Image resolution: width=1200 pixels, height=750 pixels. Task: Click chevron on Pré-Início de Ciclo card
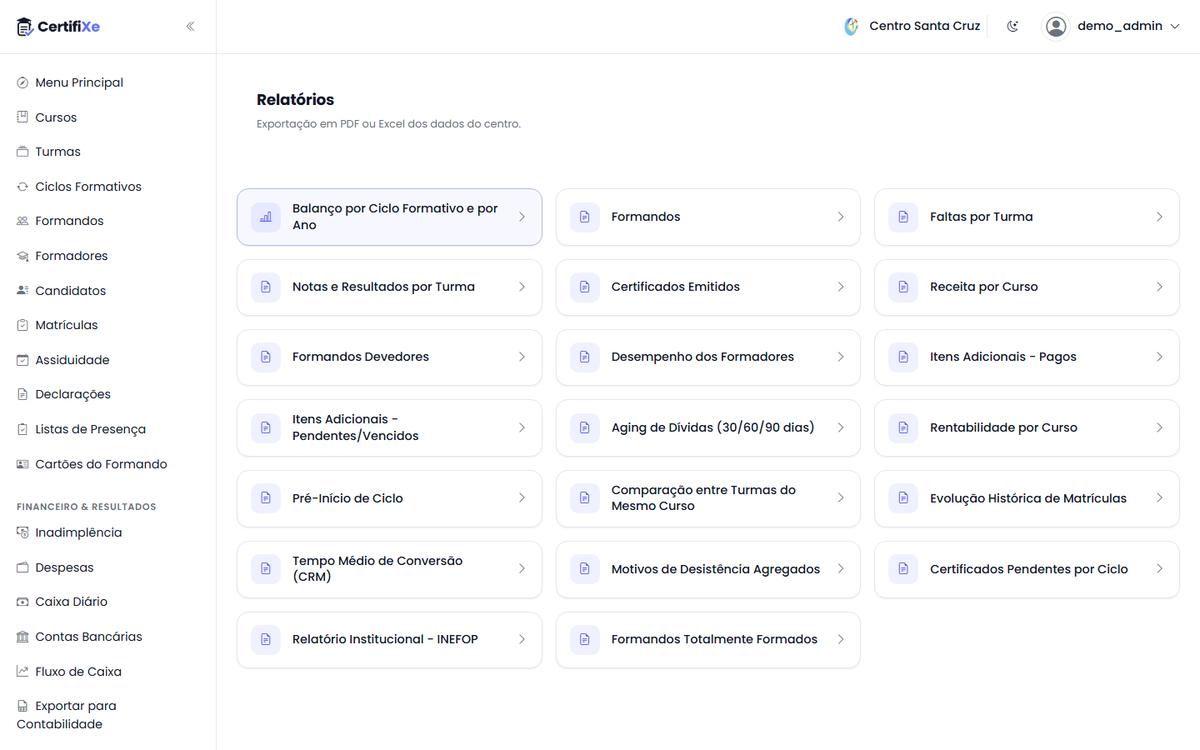521,498
